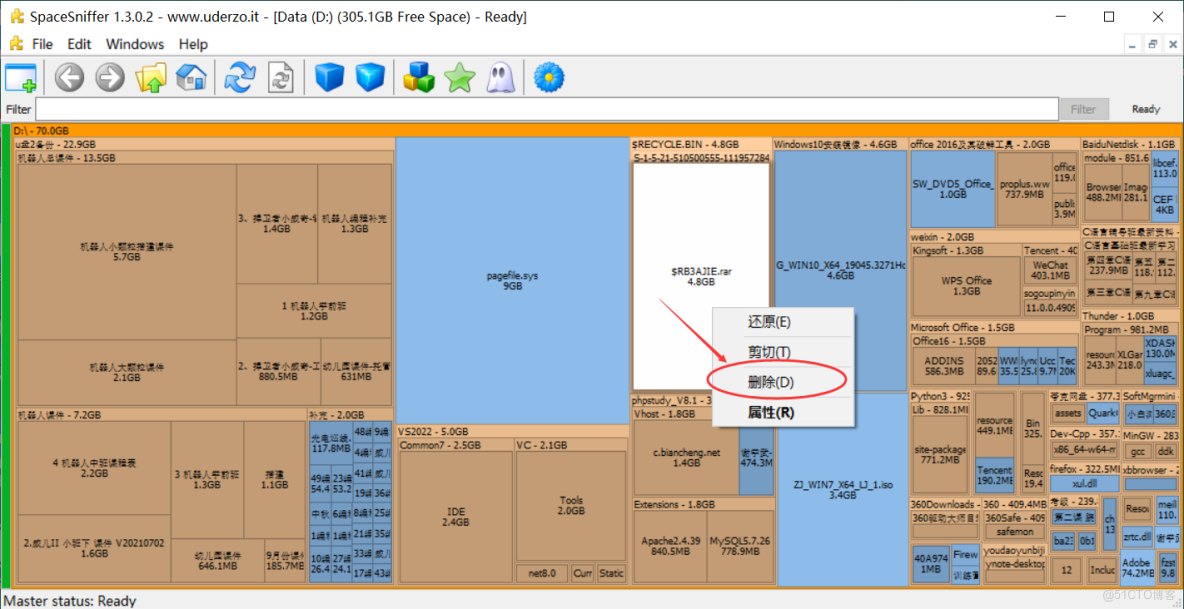The width and height of the screenshot is (1184, 609).
Task: Select the c.biancheng.net 1.4GB block
Action: (x=686, y=458)
